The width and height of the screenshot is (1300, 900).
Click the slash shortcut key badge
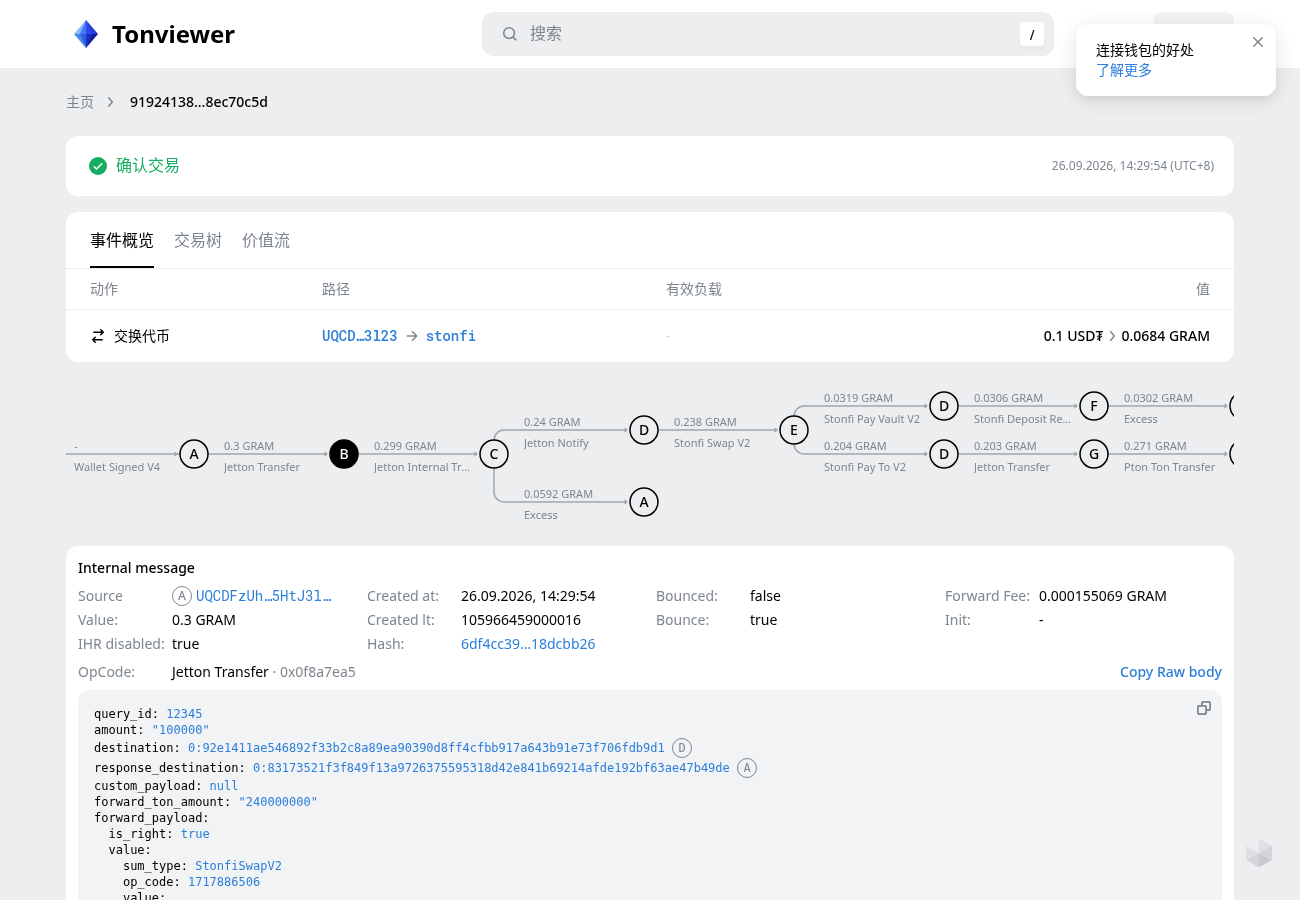[1032, 34]
